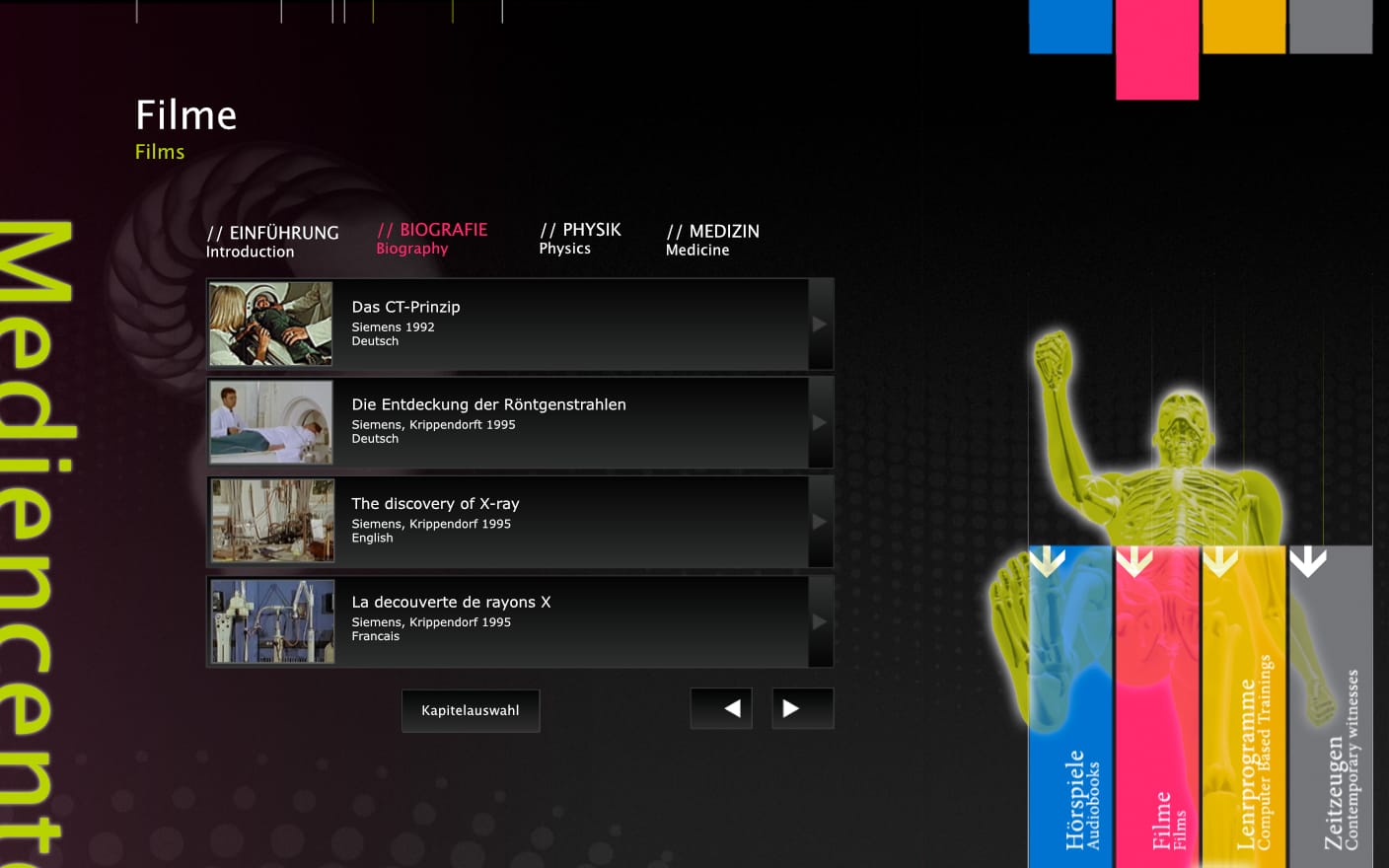Switch to Biografie / Biography tab
Viewport: 1389px width, 868px height.
coord(432,238)
